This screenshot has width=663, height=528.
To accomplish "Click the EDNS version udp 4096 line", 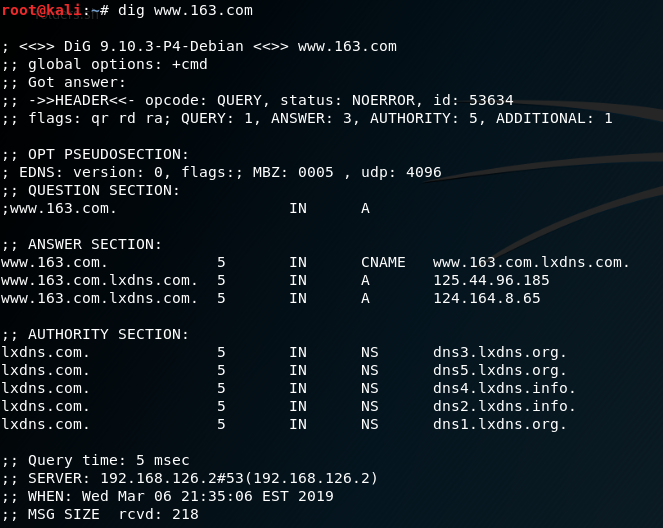I will [221, 172].
